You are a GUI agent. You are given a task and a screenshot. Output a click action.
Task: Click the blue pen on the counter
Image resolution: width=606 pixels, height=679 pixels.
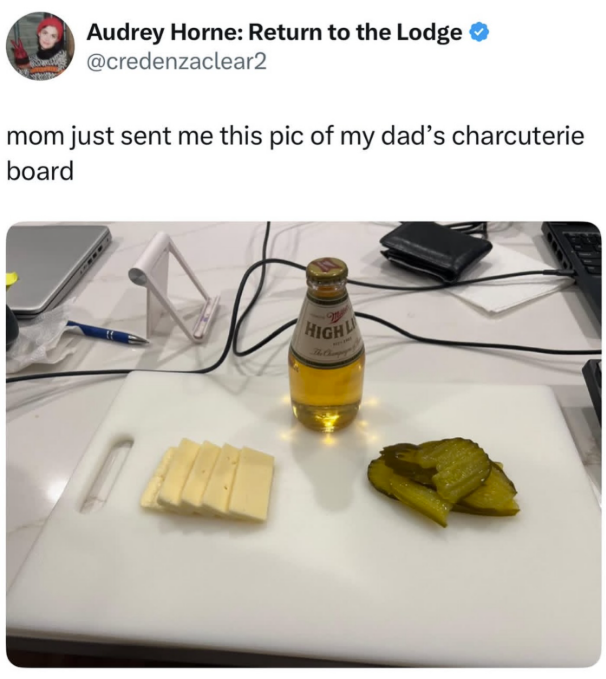point(108,333)
